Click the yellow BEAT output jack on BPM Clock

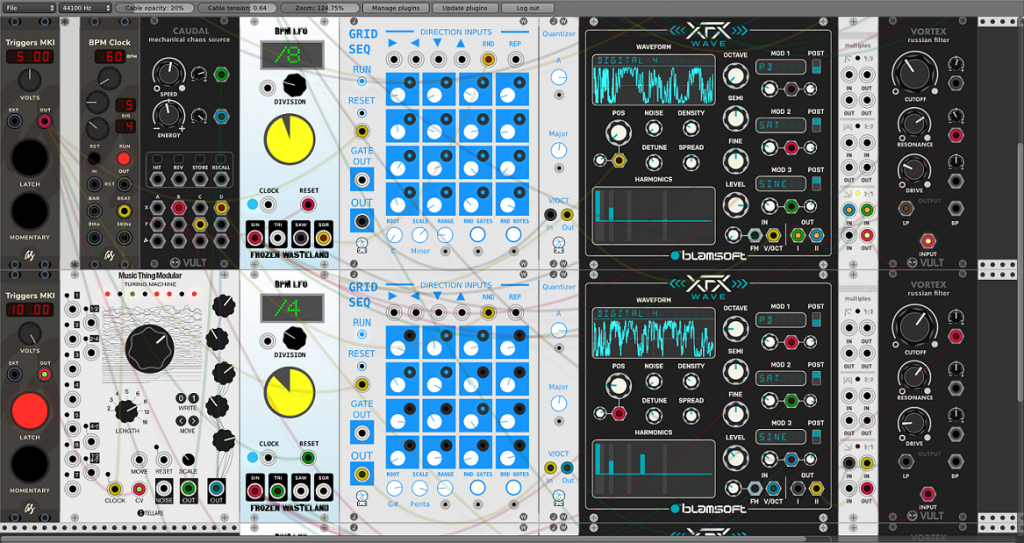pos(124,211)
